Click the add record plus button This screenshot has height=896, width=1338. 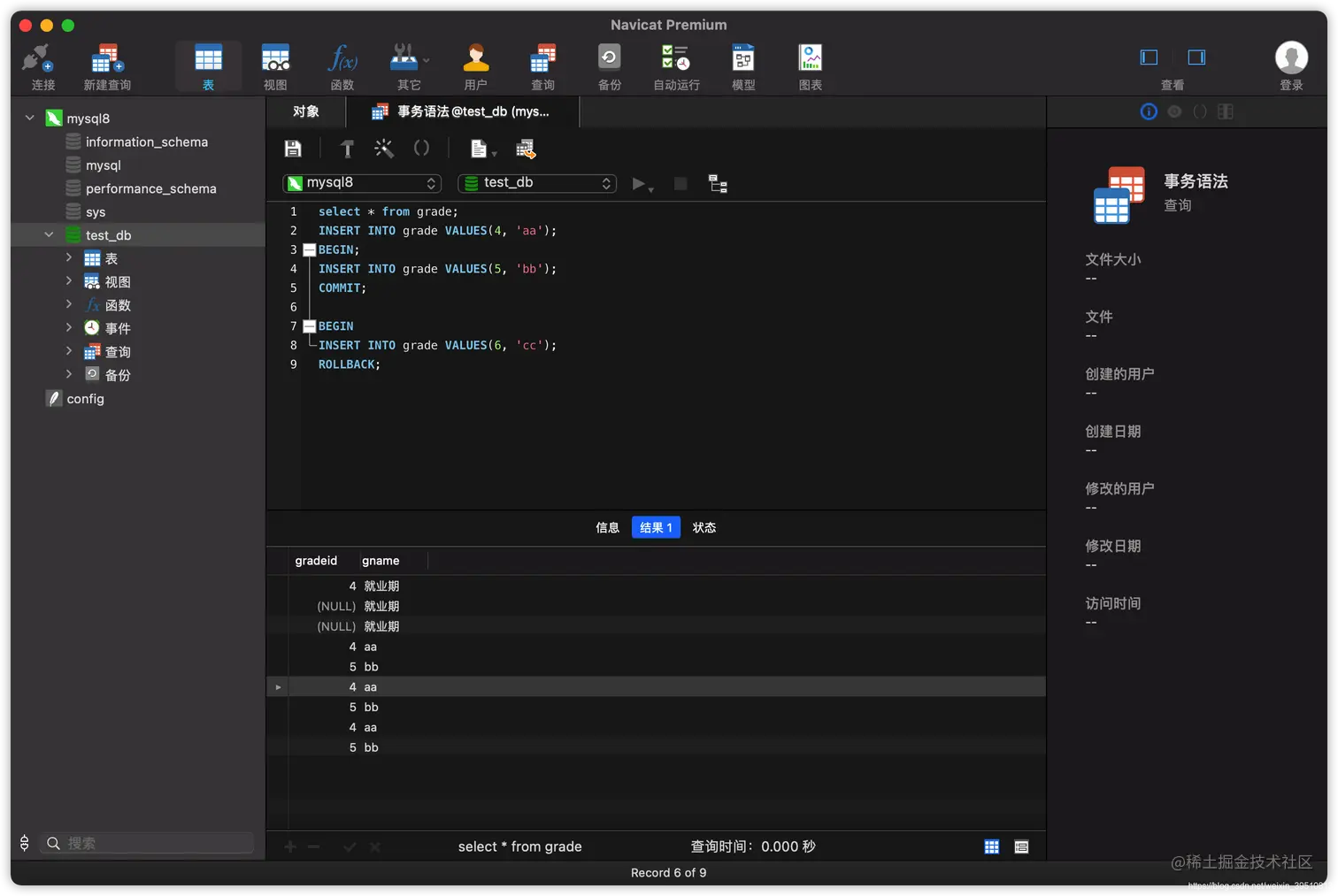tap(290, 847)
